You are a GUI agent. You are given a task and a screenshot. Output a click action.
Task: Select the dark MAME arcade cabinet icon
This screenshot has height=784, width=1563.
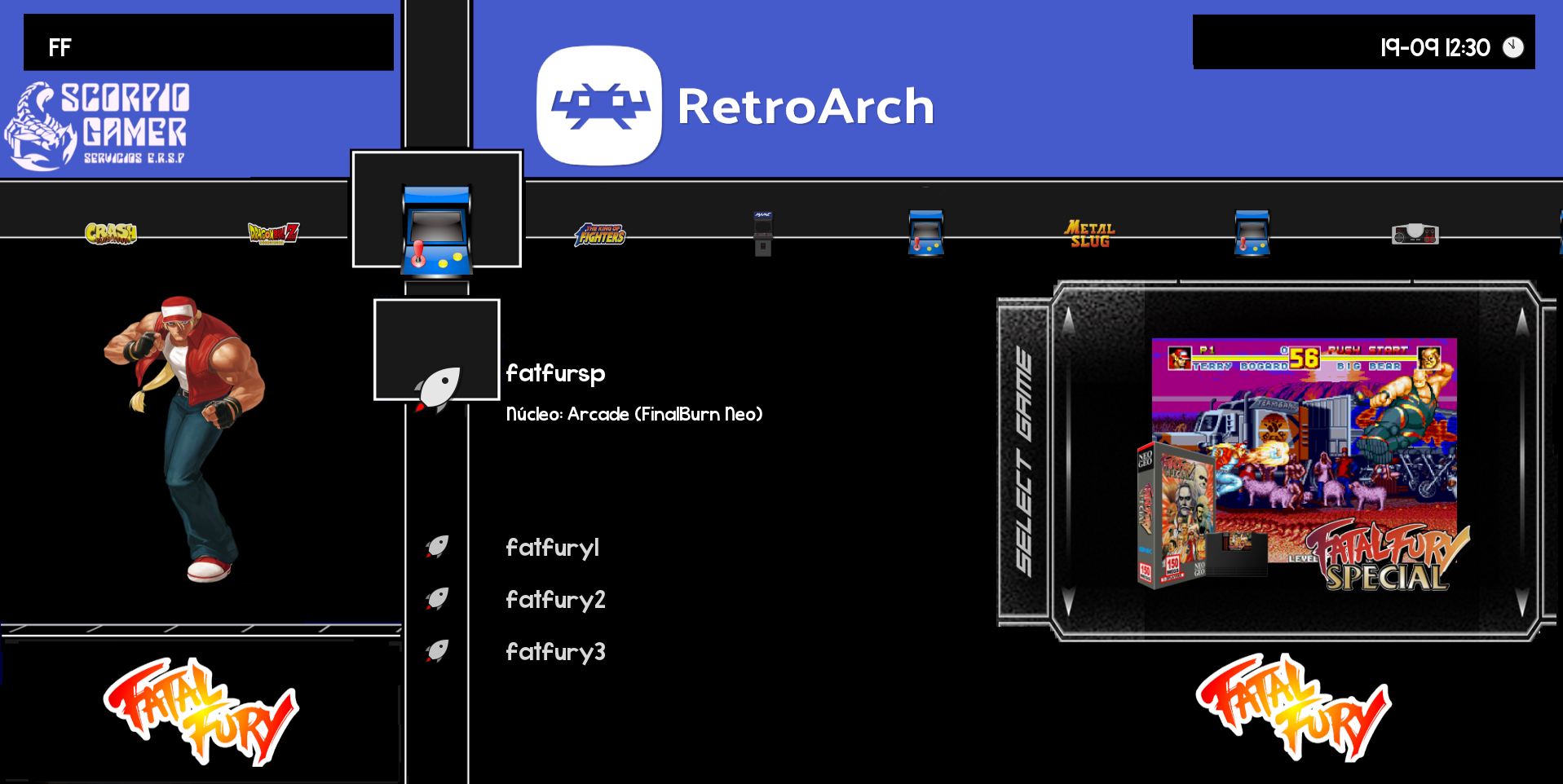coord(763,234)
